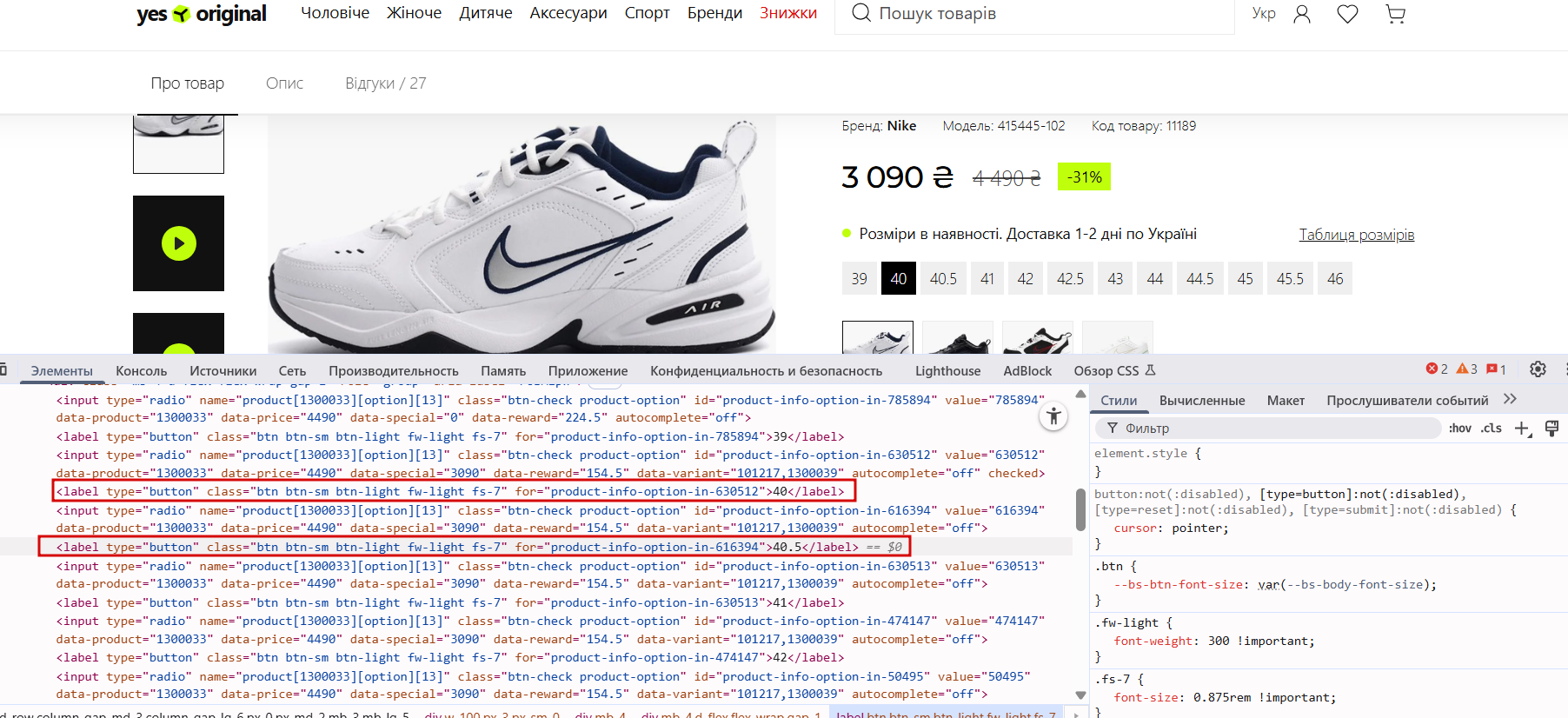This screenshot has width=1568, height=718.
Task: Open the Бренди menu
Action: [714, 13]
